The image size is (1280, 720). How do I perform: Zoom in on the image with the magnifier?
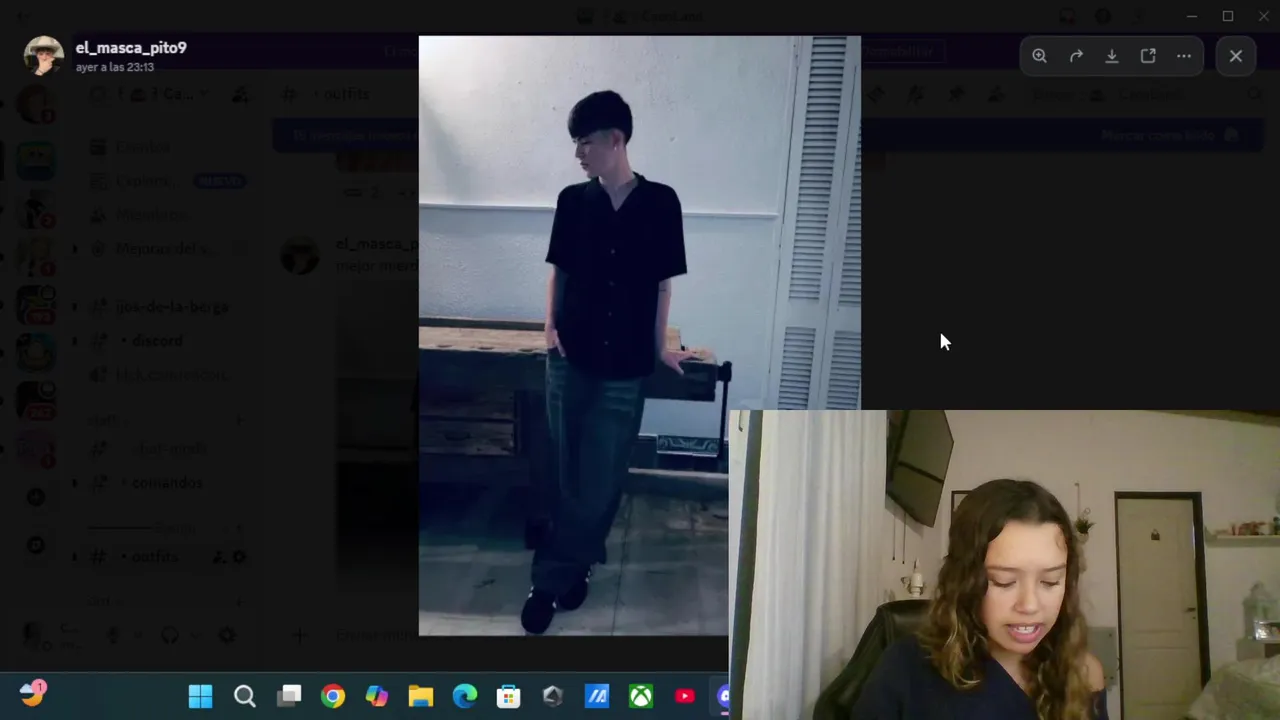pos(1039,56)
